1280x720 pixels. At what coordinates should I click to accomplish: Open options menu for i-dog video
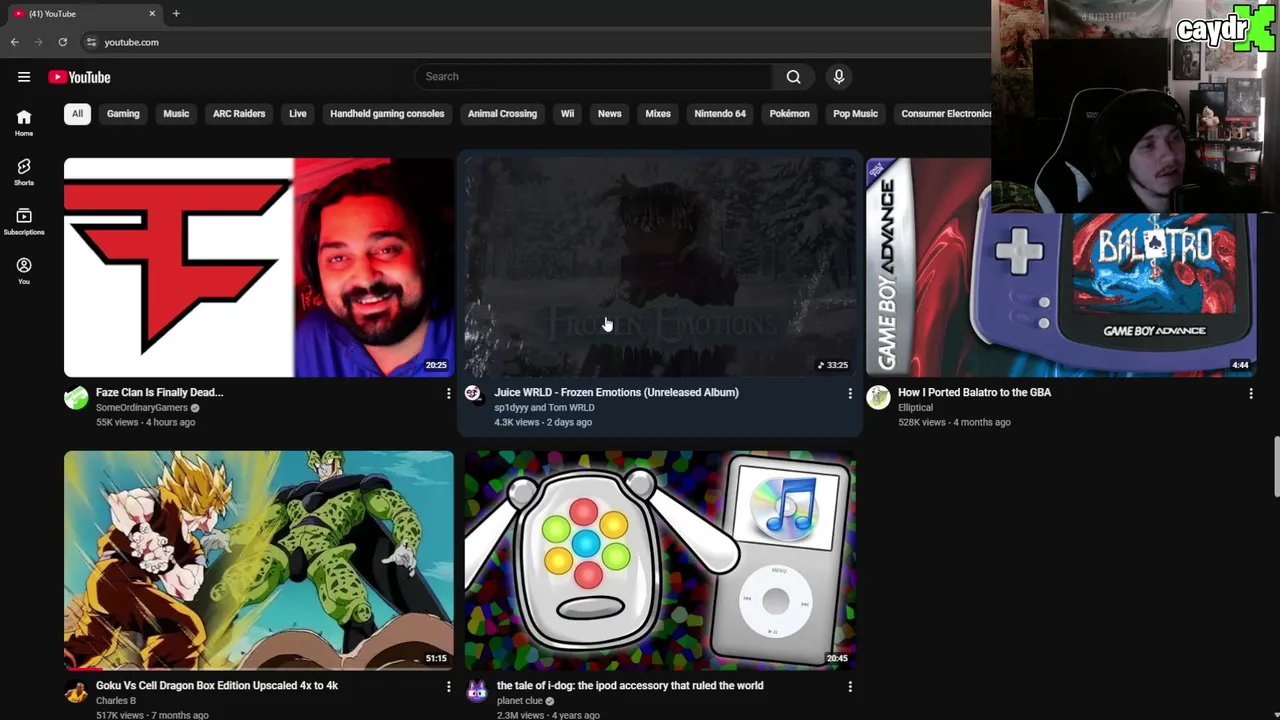(x=850, y=687)
